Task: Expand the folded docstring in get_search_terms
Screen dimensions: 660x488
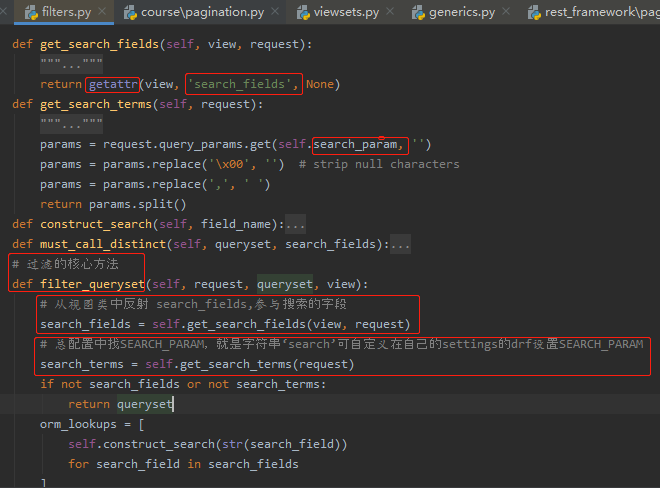Action: click(x=72, y=125)
